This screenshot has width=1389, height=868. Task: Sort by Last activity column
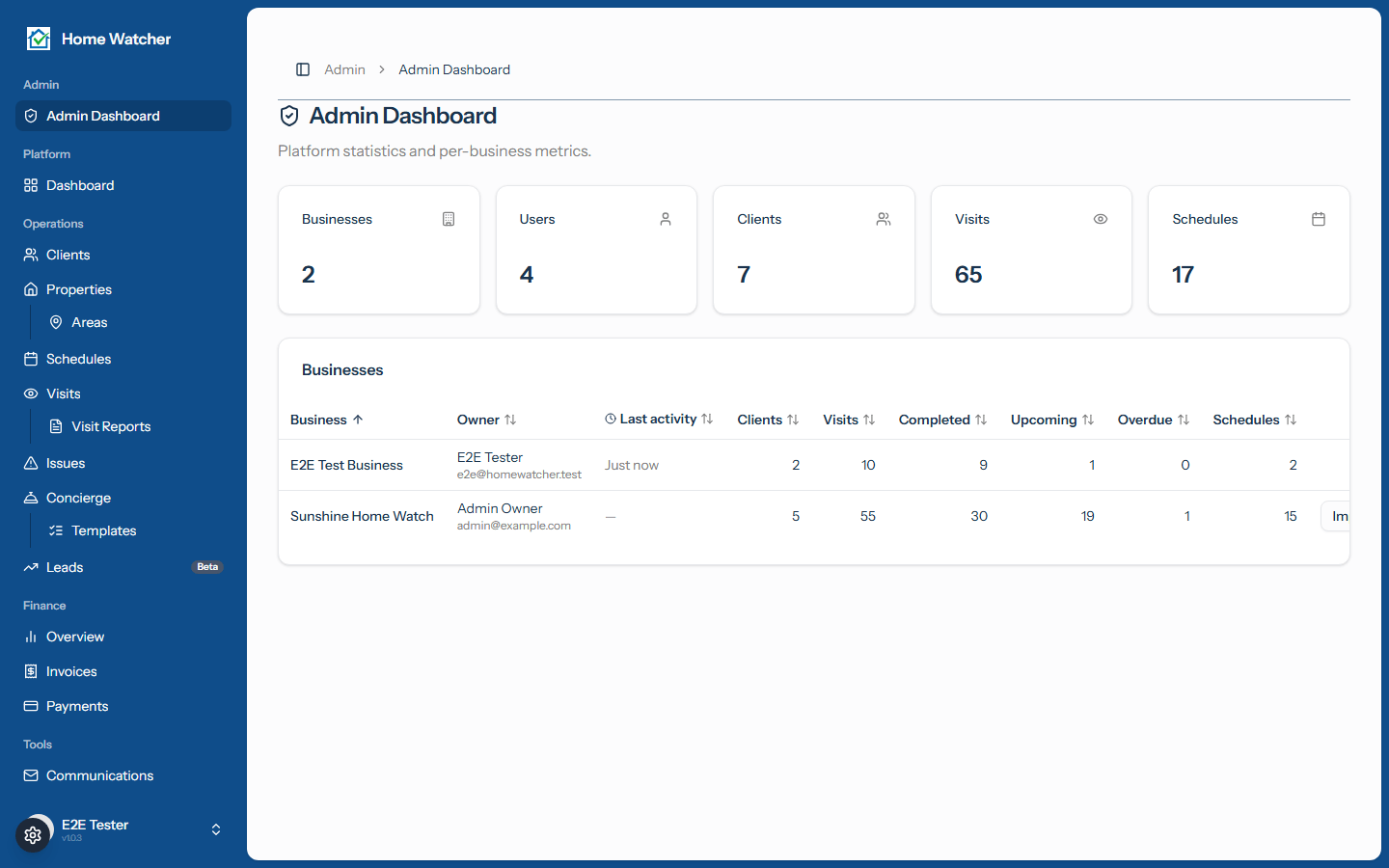click(x=659, y=419)
